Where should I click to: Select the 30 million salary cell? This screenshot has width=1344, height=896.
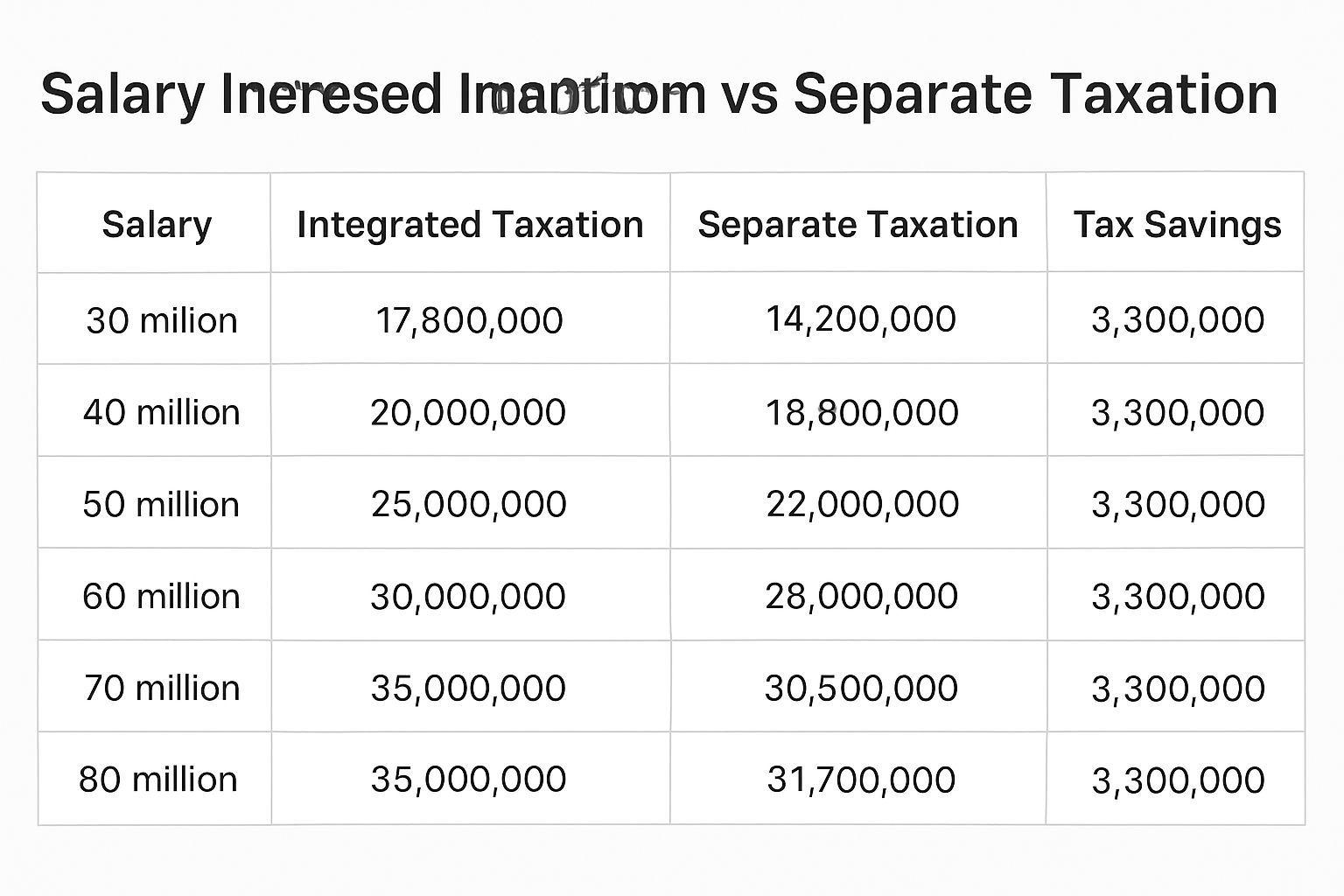point(162,320)
